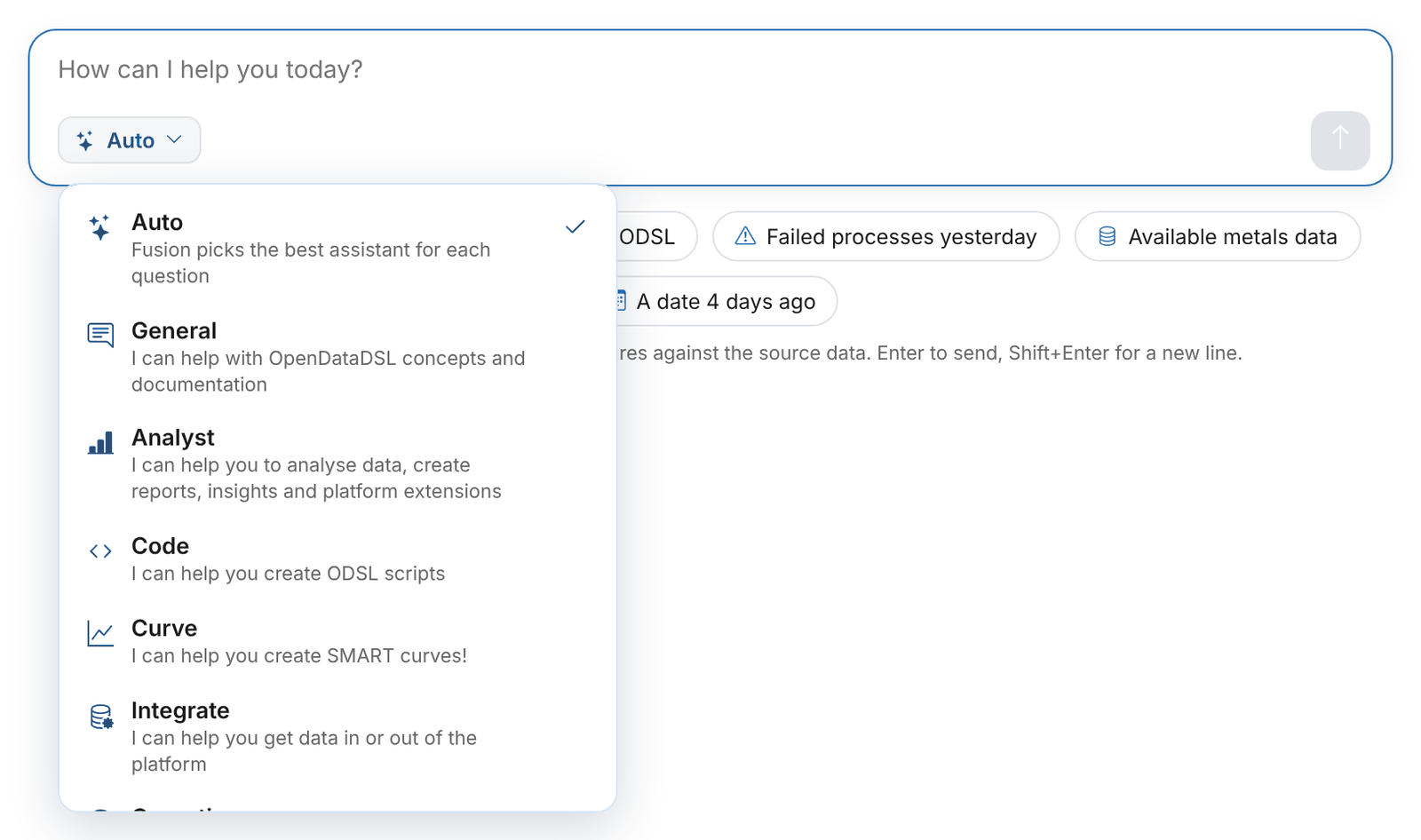Screen dimensions: 1421x840
Task: Select Curve assistant for SMART curves
Action: click(x=337, y=641)
